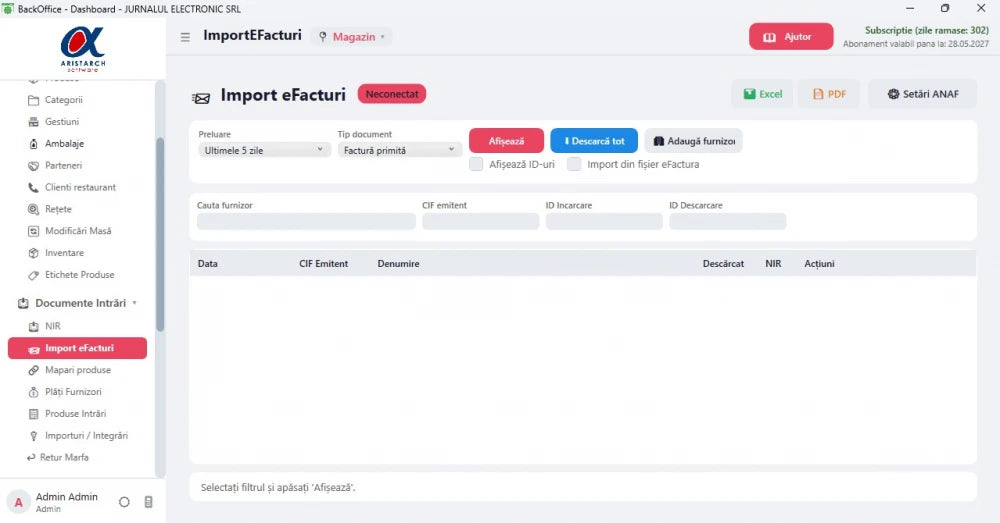This screenshot has width=1000, height=523.
Task: Toggle Import din fișier eFactura checkbox
Action: (574, 165)
